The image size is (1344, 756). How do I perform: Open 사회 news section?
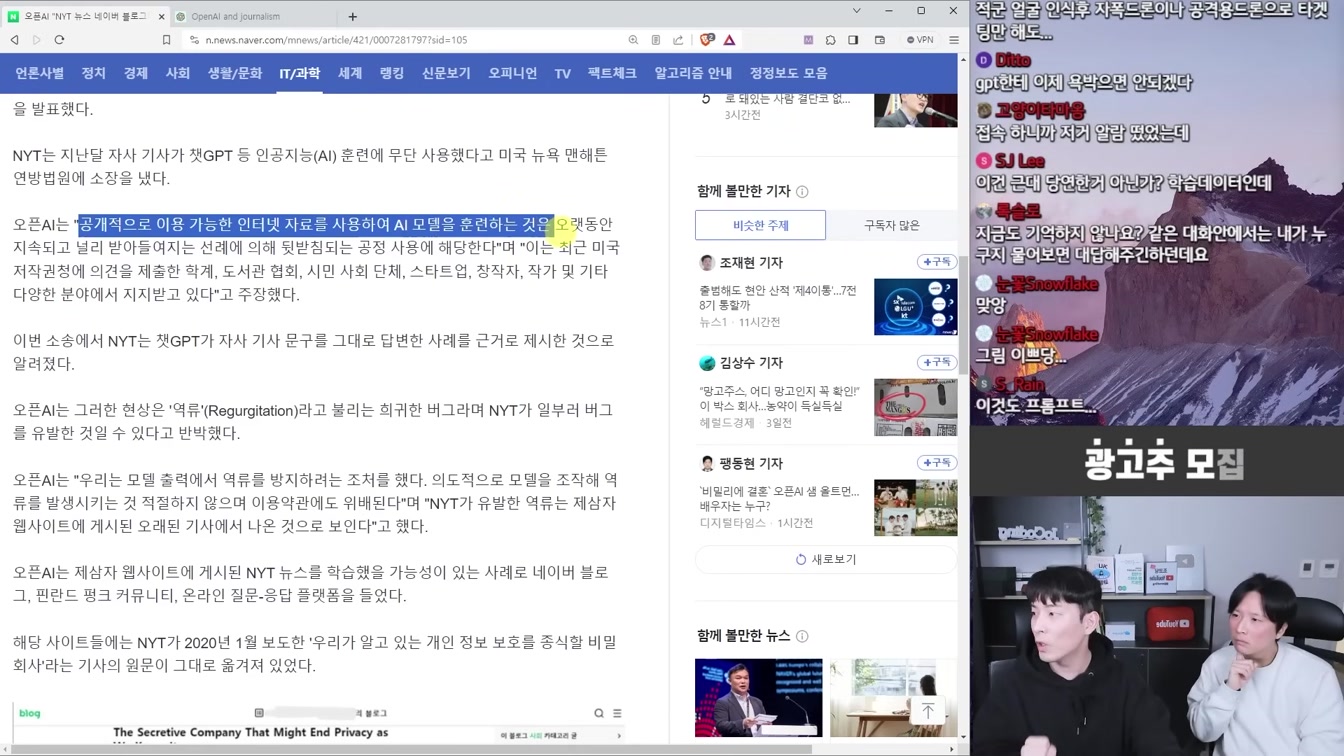pyautogui.click(x=178, y=73)
